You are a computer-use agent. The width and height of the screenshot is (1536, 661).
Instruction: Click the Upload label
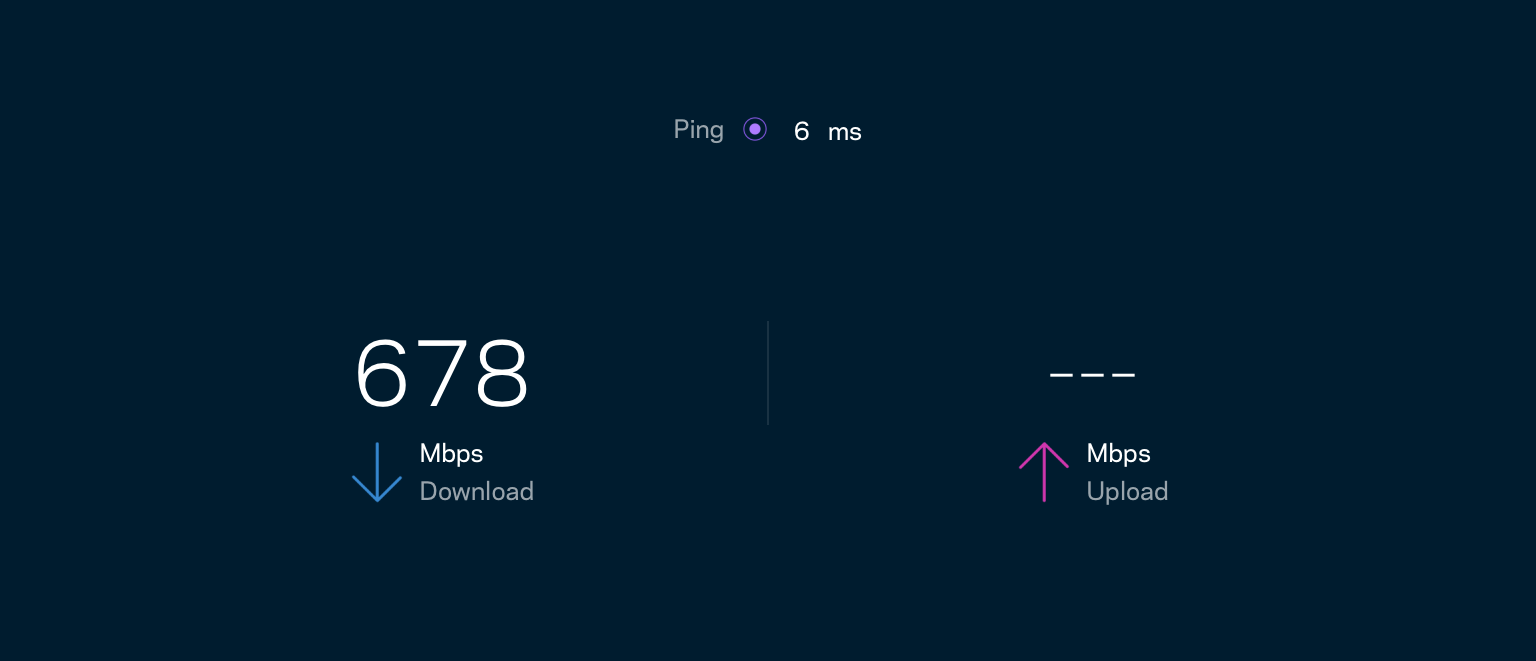click(x=1128, y=491)
